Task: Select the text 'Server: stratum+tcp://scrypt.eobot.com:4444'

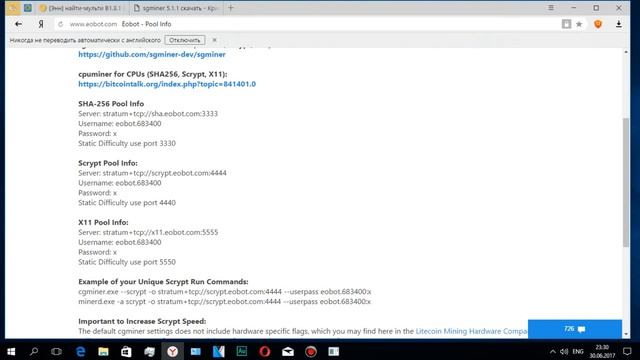Action: tap(152, 173)
